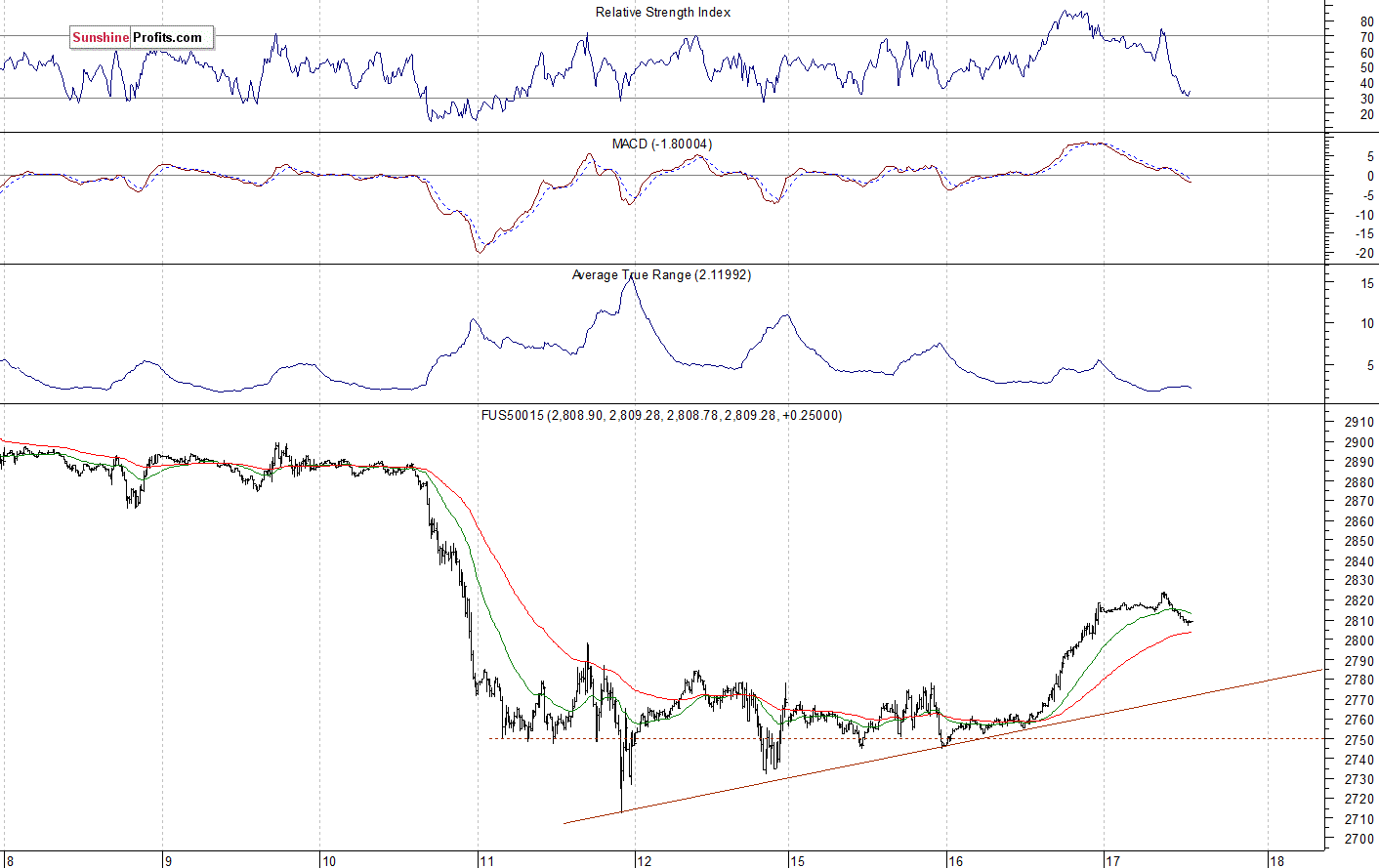Click the 2750 price axis label
This screenshot has height=868, width=1379.
(x=1359, y=740)
